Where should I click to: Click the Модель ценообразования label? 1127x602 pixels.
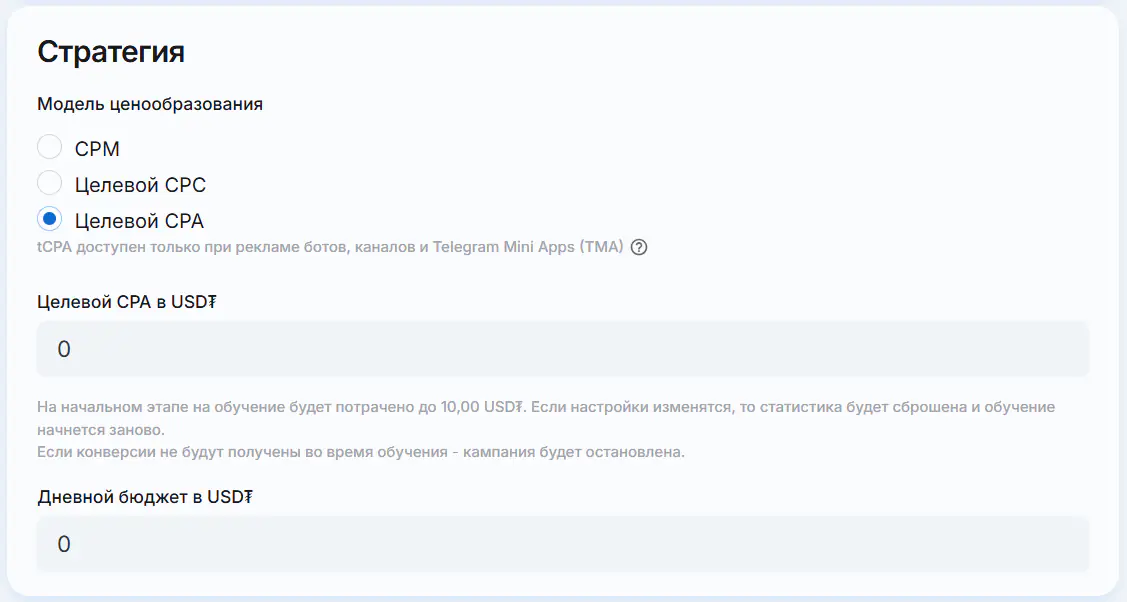point(150,104)
